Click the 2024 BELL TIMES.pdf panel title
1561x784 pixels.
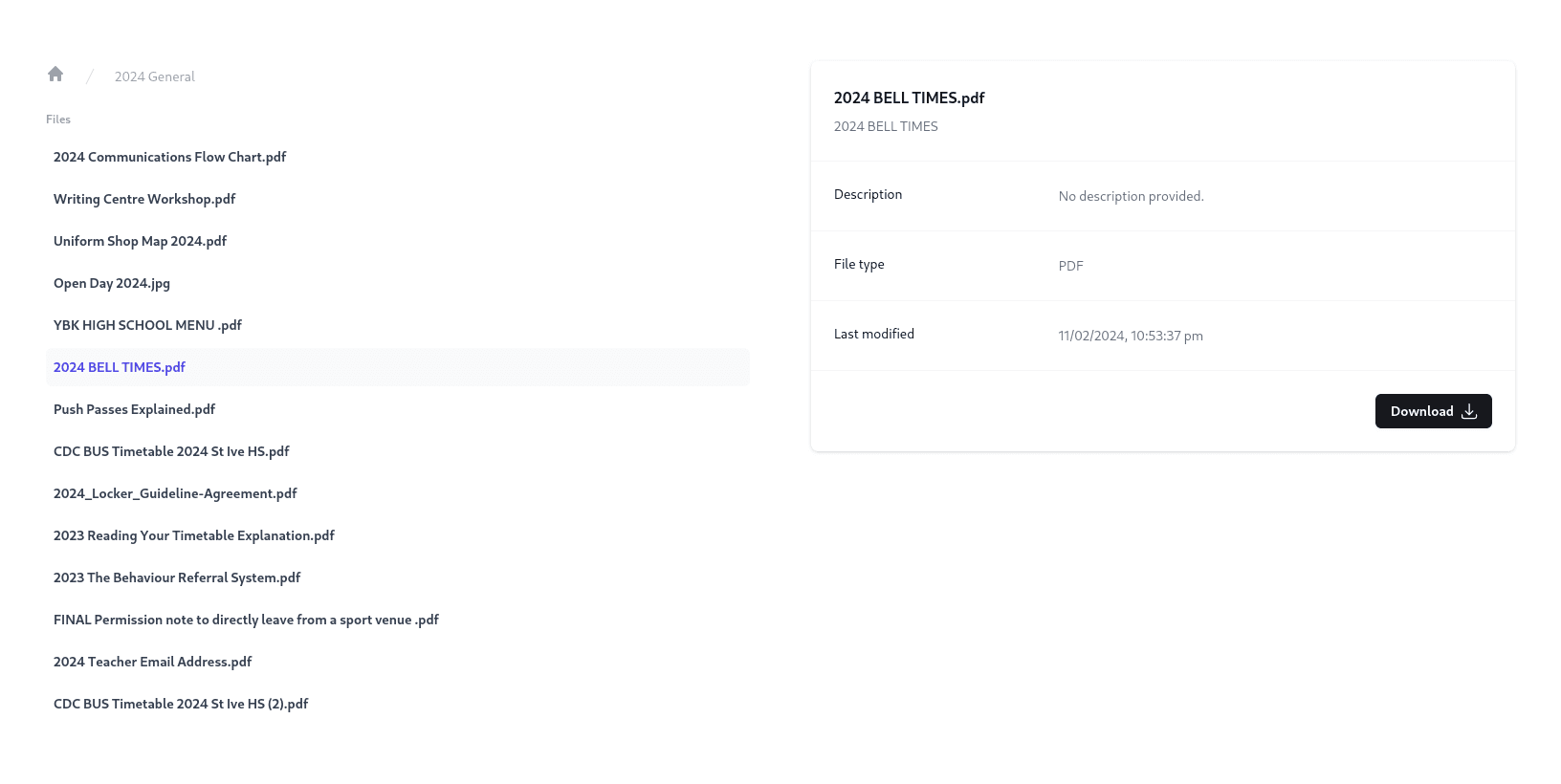point(909,98)
